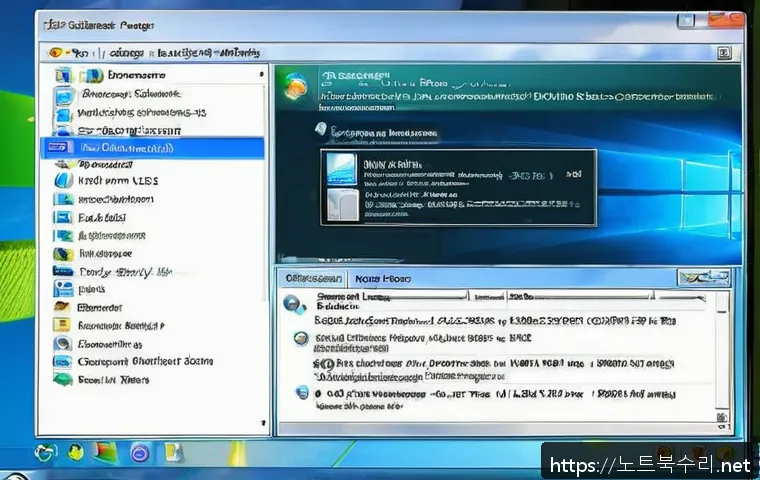Click the lower panel's vertical scrollbar track
This screenshot has height=480, width=760.
(x=722, y=352)
